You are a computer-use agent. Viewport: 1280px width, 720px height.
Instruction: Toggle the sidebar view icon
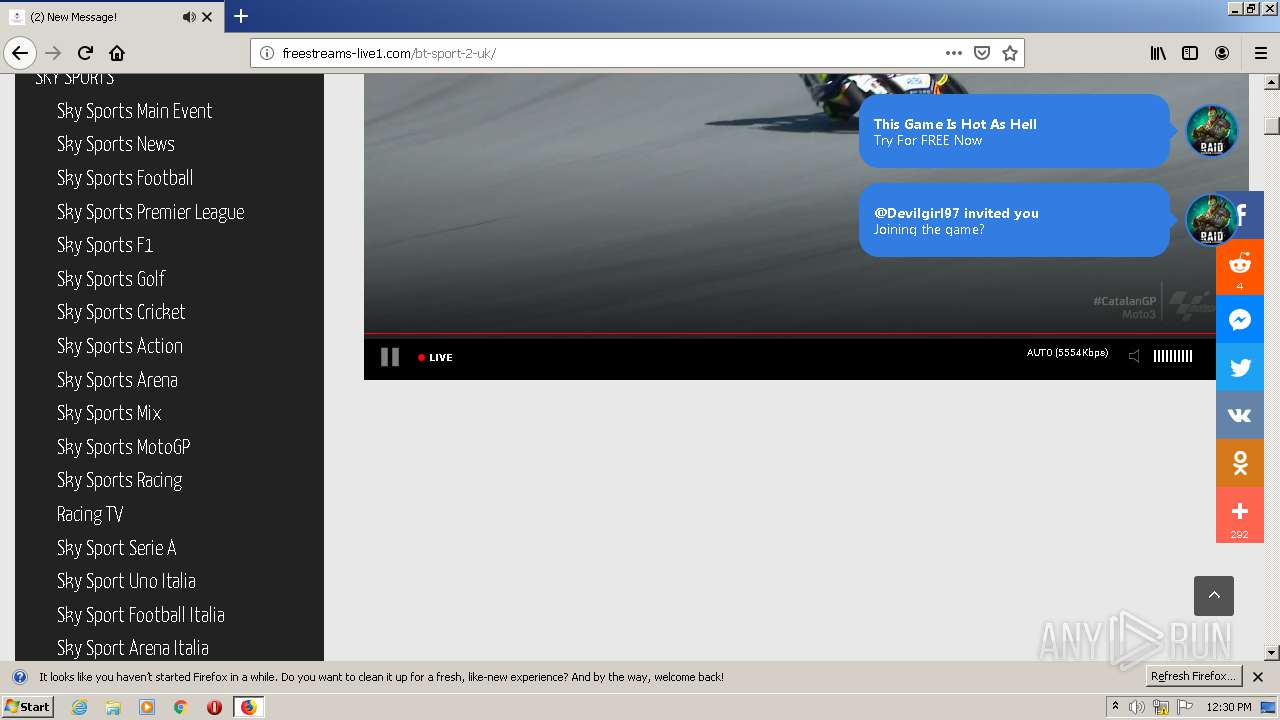(1190, 53)
